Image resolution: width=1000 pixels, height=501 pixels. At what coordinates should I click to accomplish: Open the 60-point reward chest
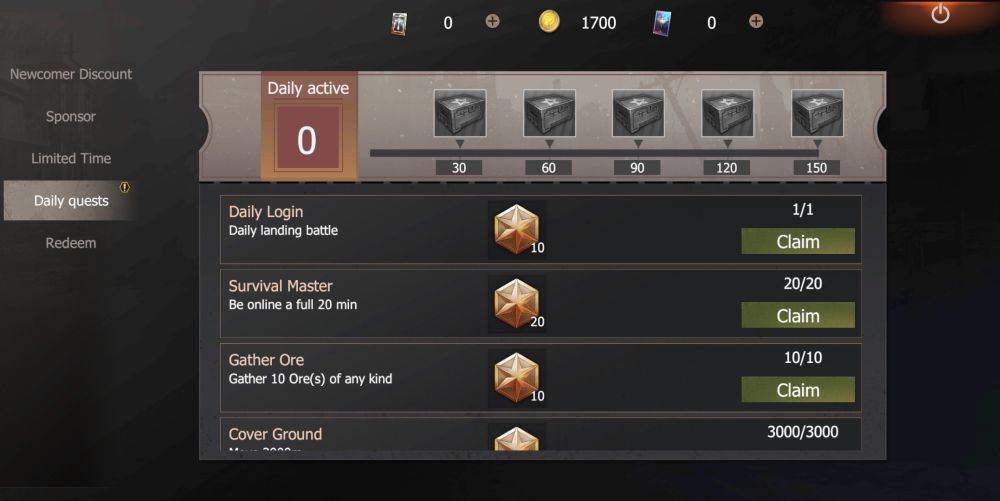549,113
